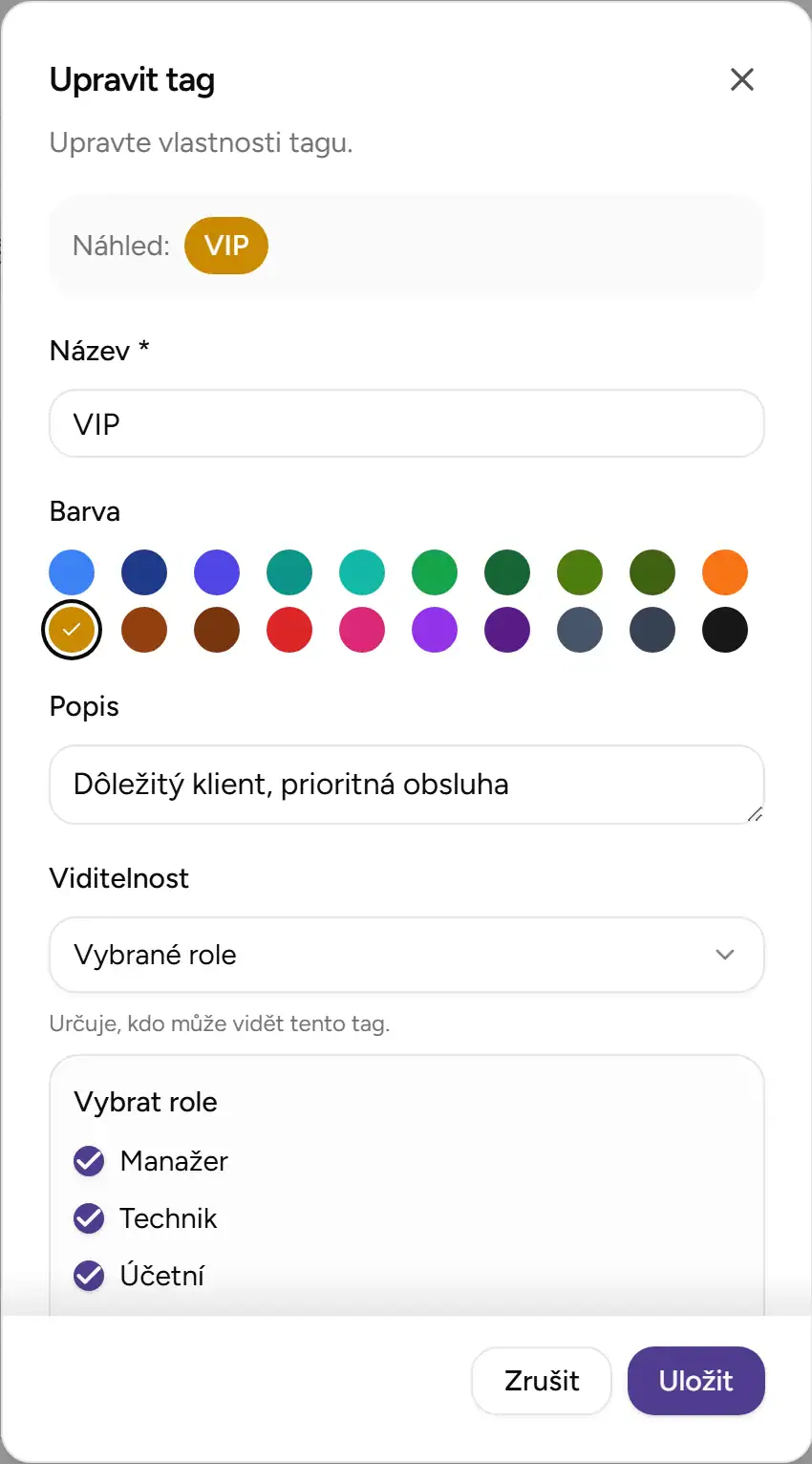Select the black color swatch
This screenshot has height=1464, width=812.
[x=725, y=630]
